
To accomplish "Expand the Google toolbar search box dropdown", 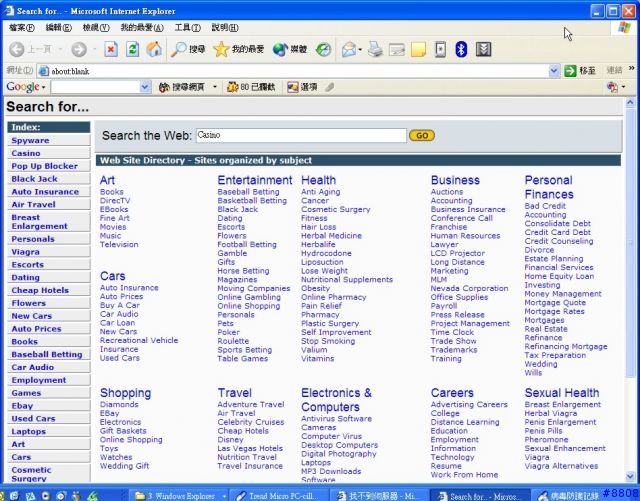I will pos(144,87).
